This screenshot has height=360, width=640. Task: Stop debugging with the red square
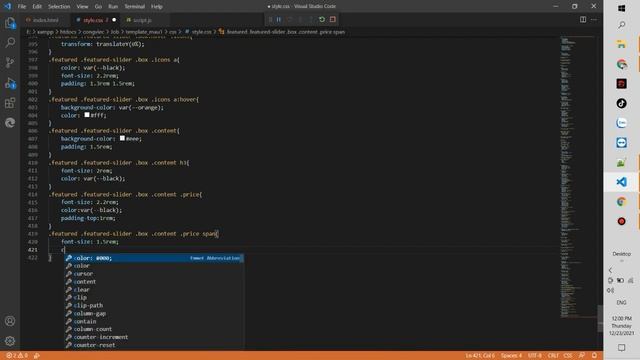pos(333,20)
